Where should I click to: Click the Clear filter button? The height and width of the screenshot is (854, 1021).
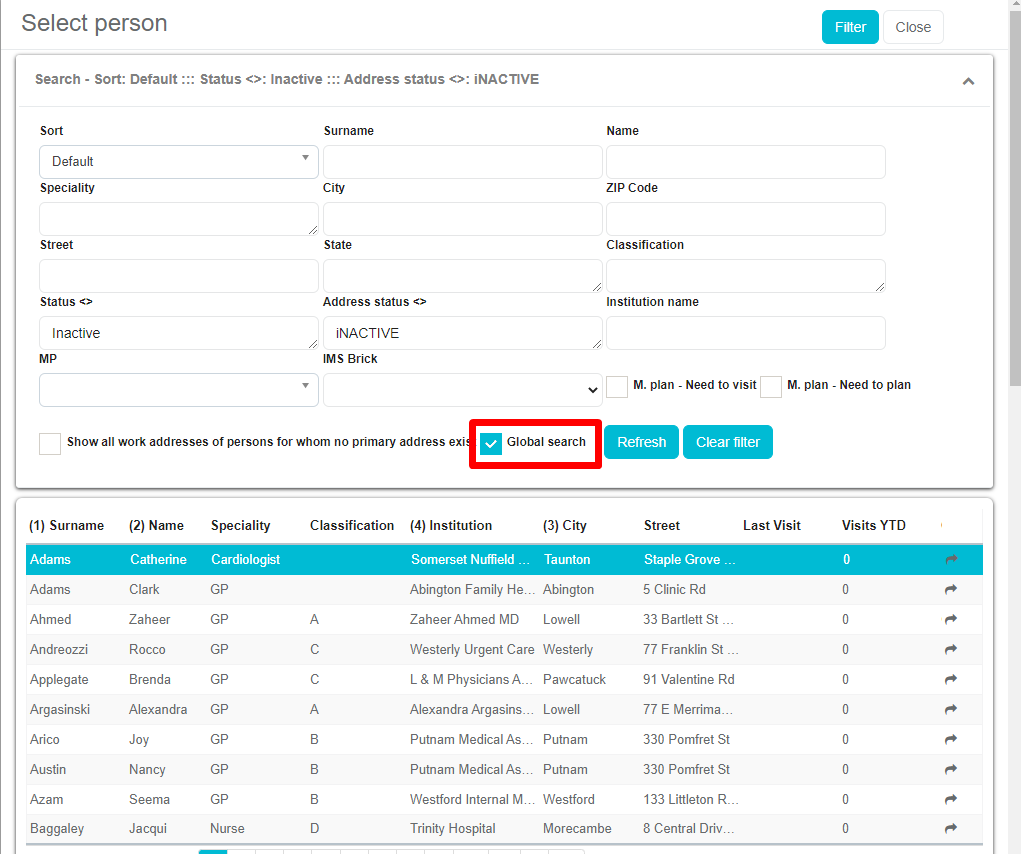727,442
